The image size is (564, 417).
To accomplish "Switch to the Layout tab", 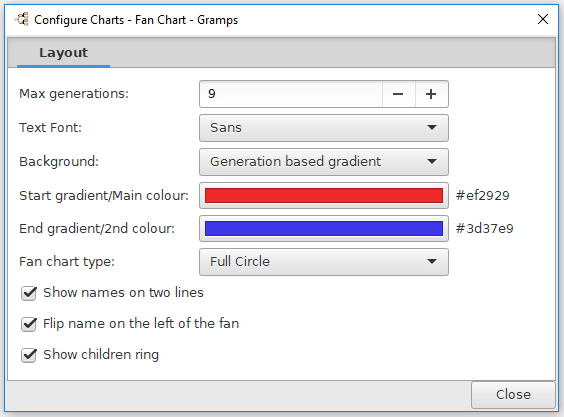I will (x=63, y=53).
